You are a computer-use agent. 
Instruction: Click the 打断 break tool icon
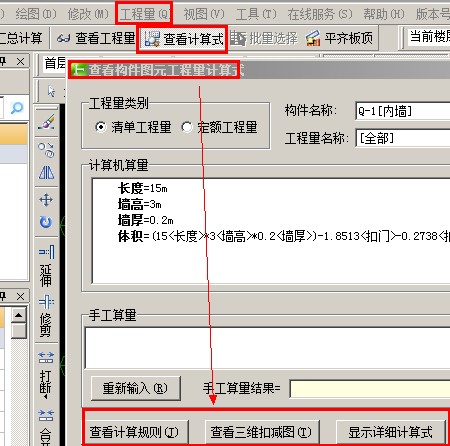tap(46, 358)
